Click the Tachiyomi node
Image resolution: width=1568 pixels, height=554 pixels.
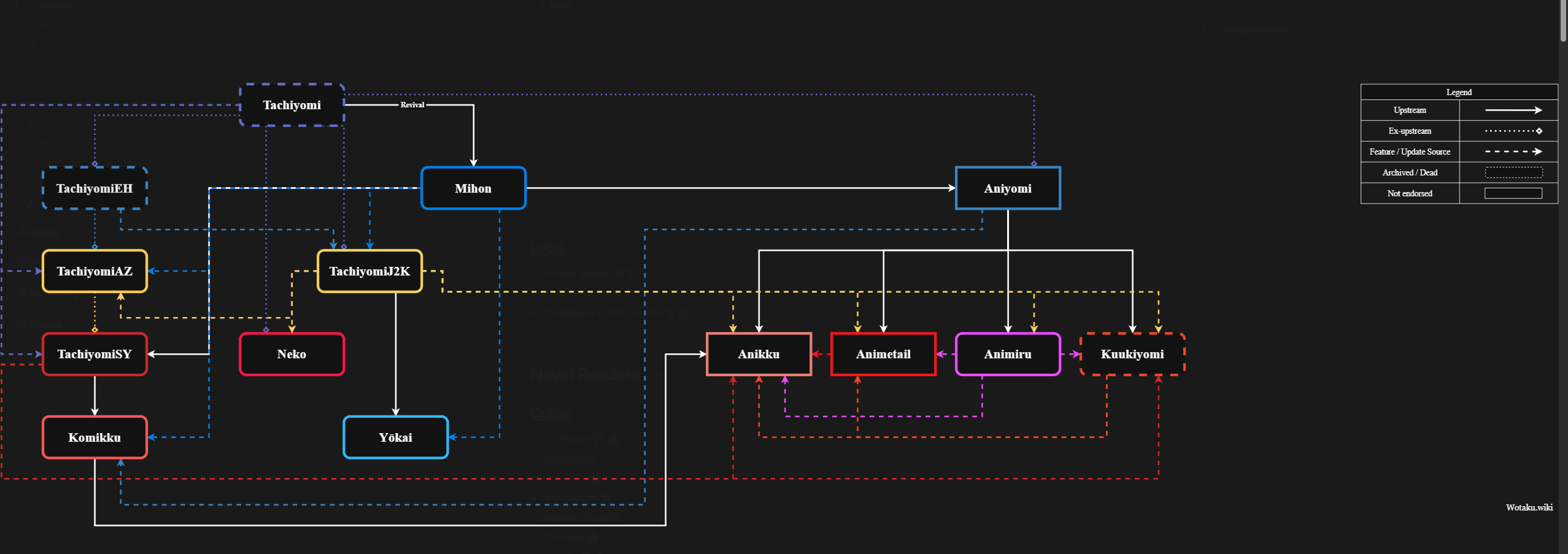tap(292, 105)
